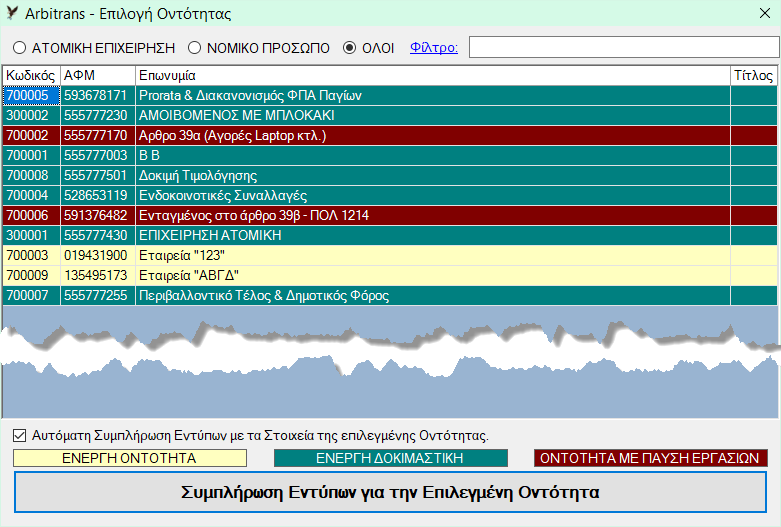Screen dimensions: 781x527
Task: Click the ΟΝΤΟΤΗΤΑ ΜΕ ΠΑΥΣΗ ΕΡΓΑΣΙΩΝ red swatch
Action: tap(651, 458)
